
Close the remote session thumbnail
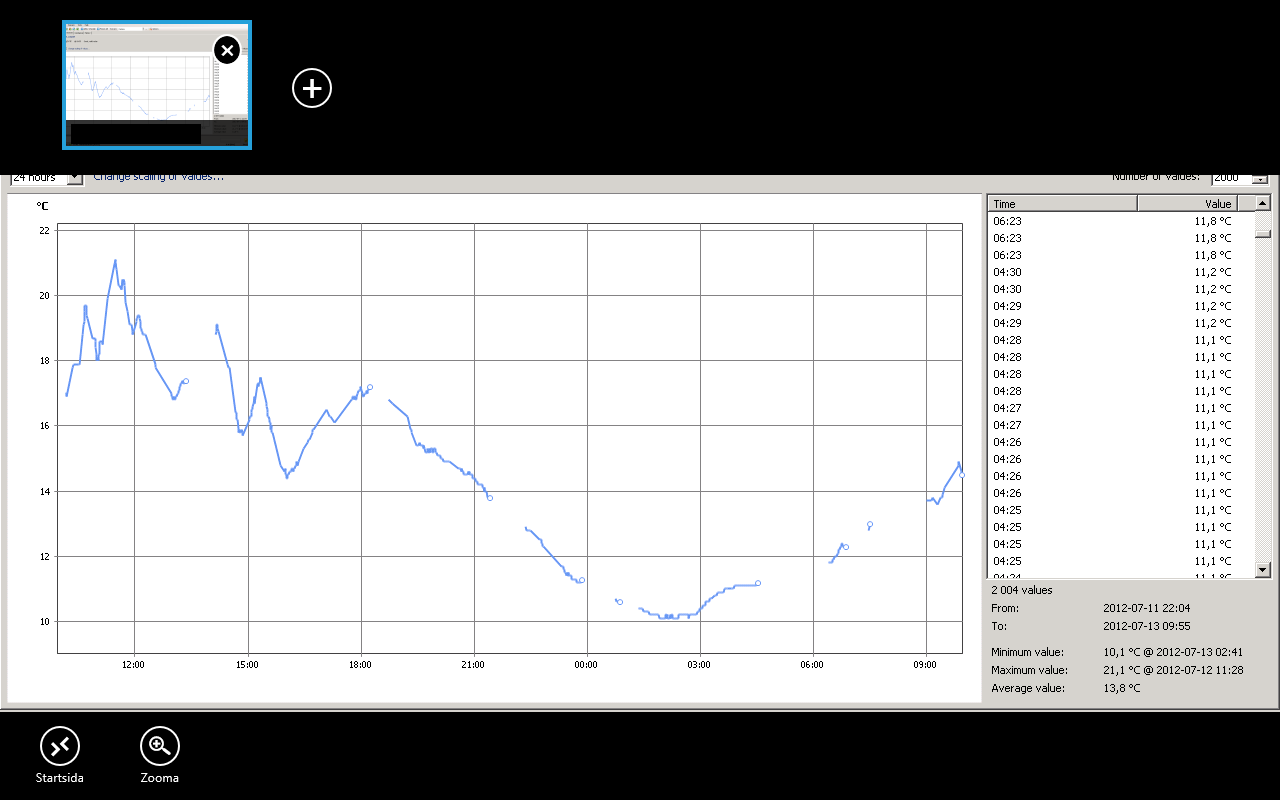227,50
